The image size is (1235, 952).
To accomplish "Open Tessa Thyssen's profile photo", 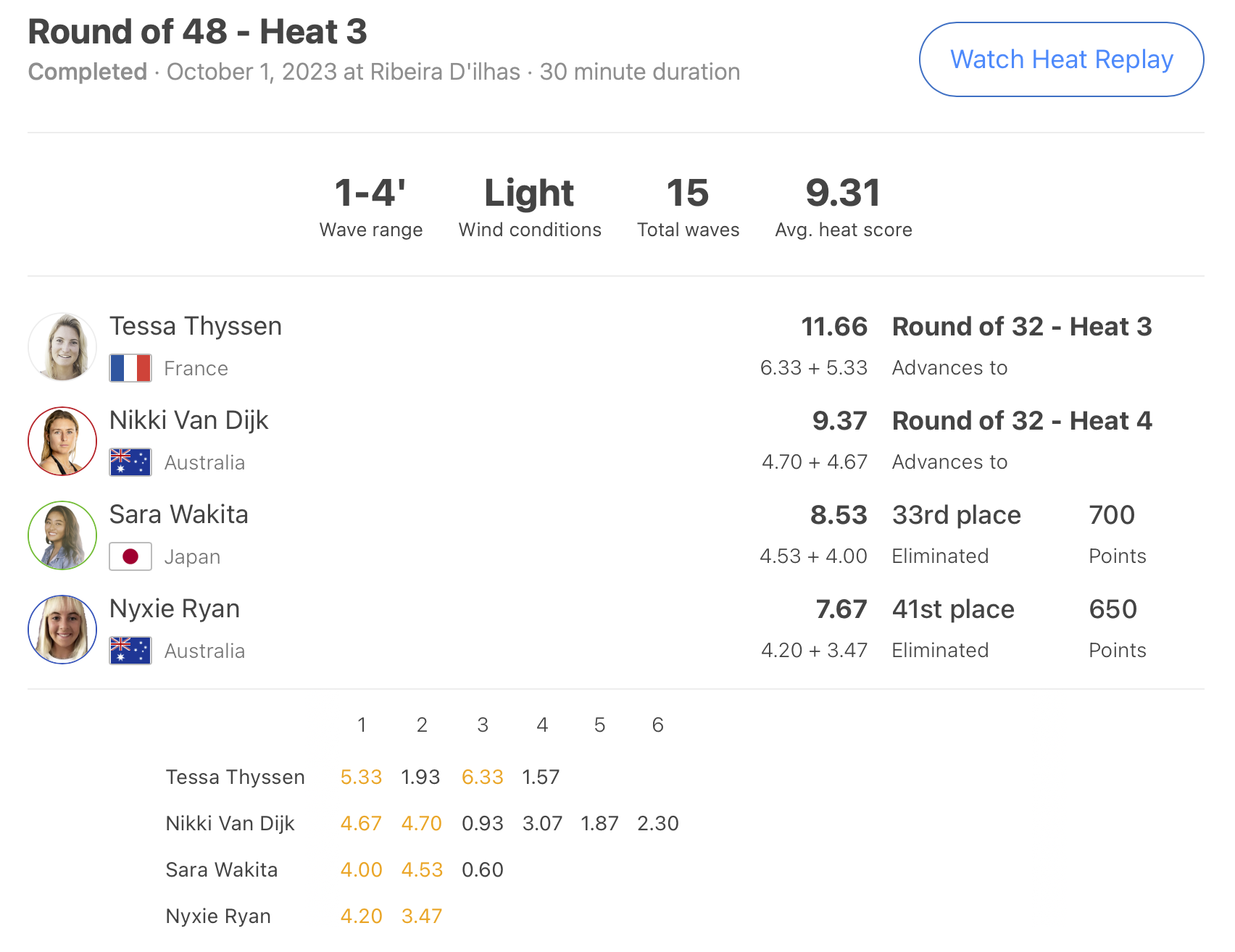I will click(62, 347).
